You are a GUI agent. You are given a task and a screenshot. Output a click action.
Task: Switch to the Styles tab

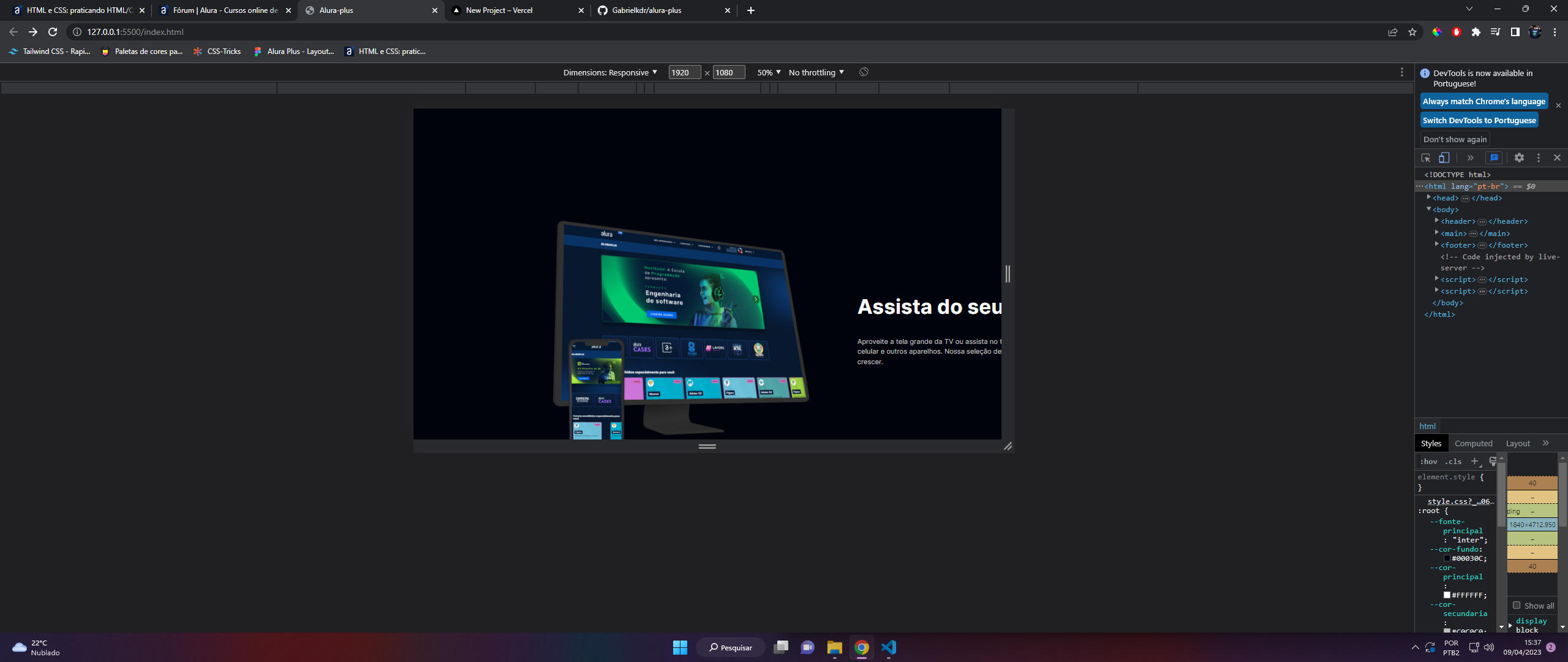click(x=1431, y=444)
